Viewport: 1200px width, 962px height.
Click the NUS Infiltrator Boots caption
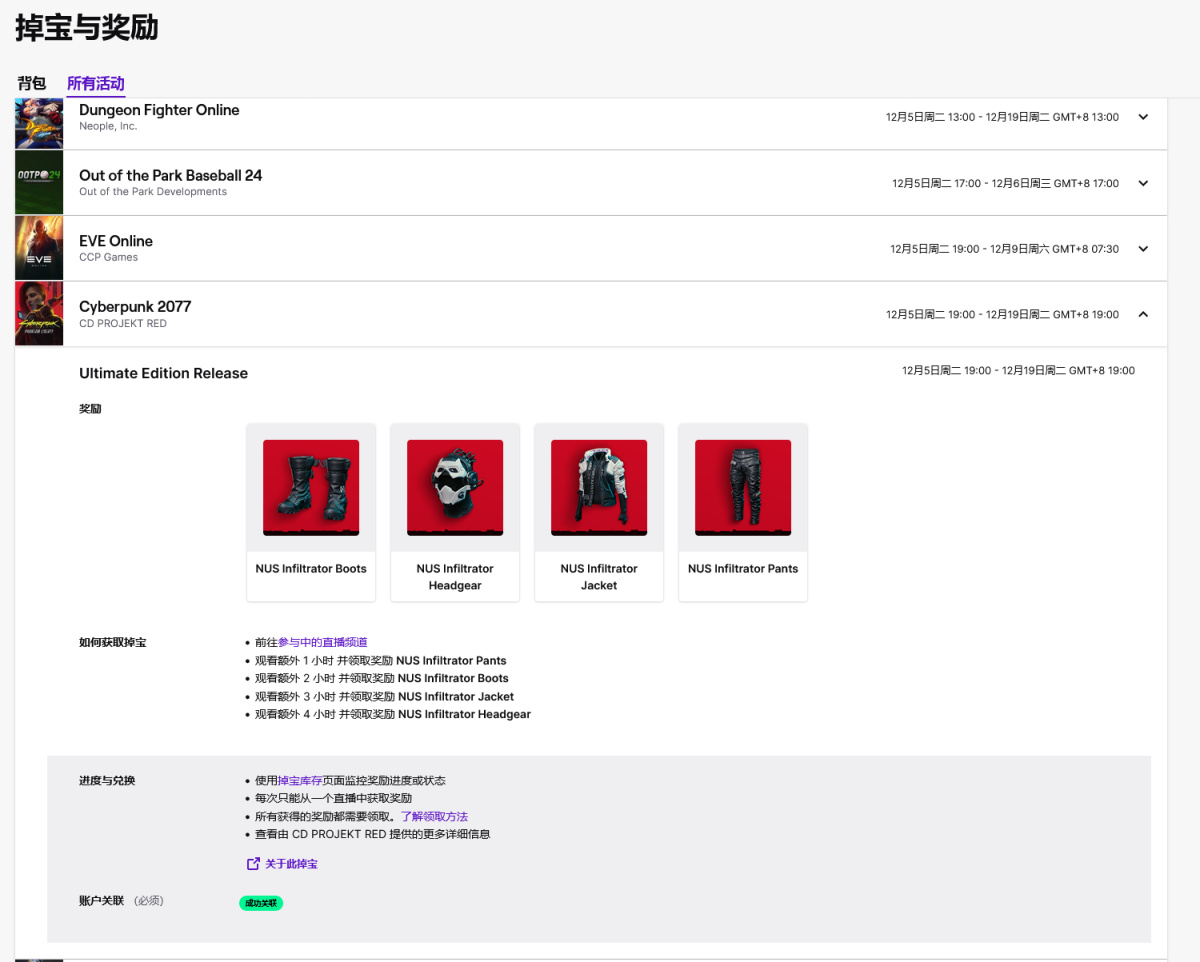pyautogui.click(x=311, y=568)
